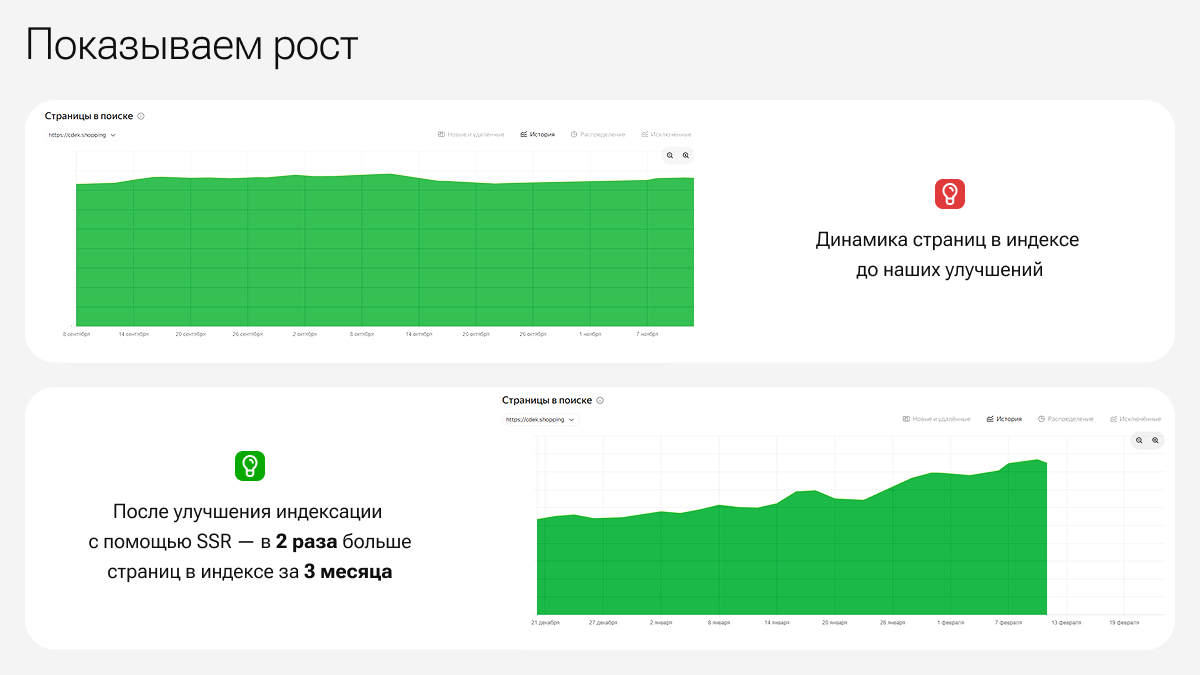1200x675 pixels.
Task: Click the right magnifier icon on the bottom chart
Action: coord(1155,440)
